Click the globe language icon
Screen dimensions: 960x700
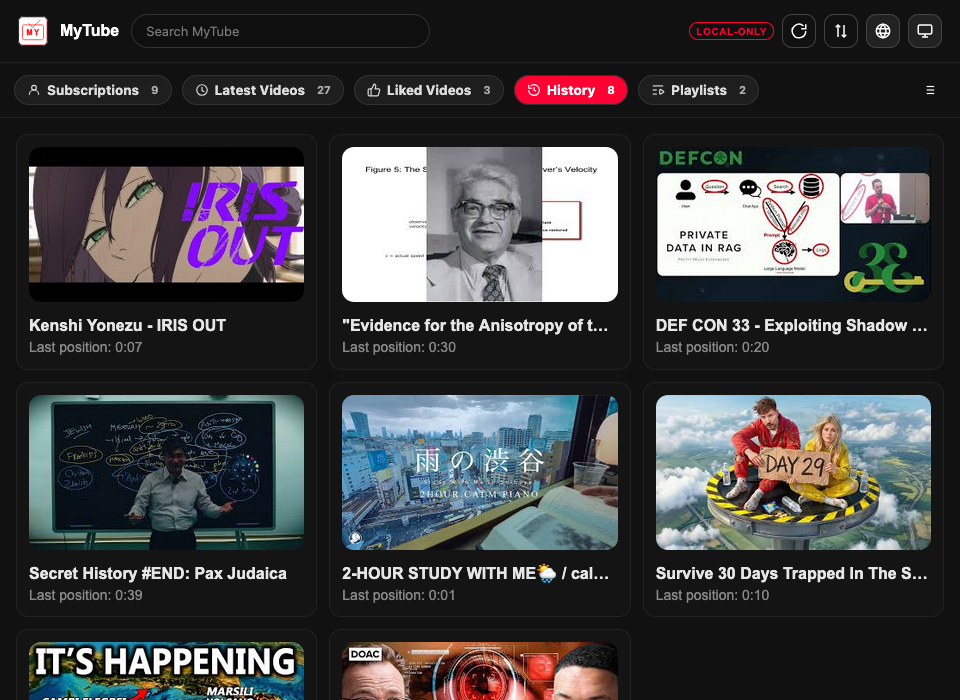coord(882,31)
